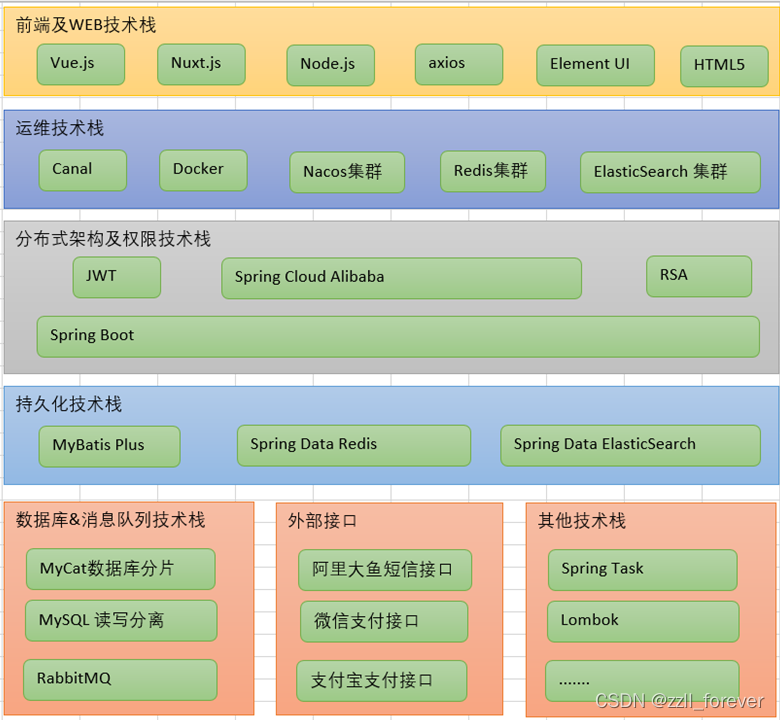Select the Spring Data ElasticSearch box
Screen dimensions: 780x720
click(631, 445)
